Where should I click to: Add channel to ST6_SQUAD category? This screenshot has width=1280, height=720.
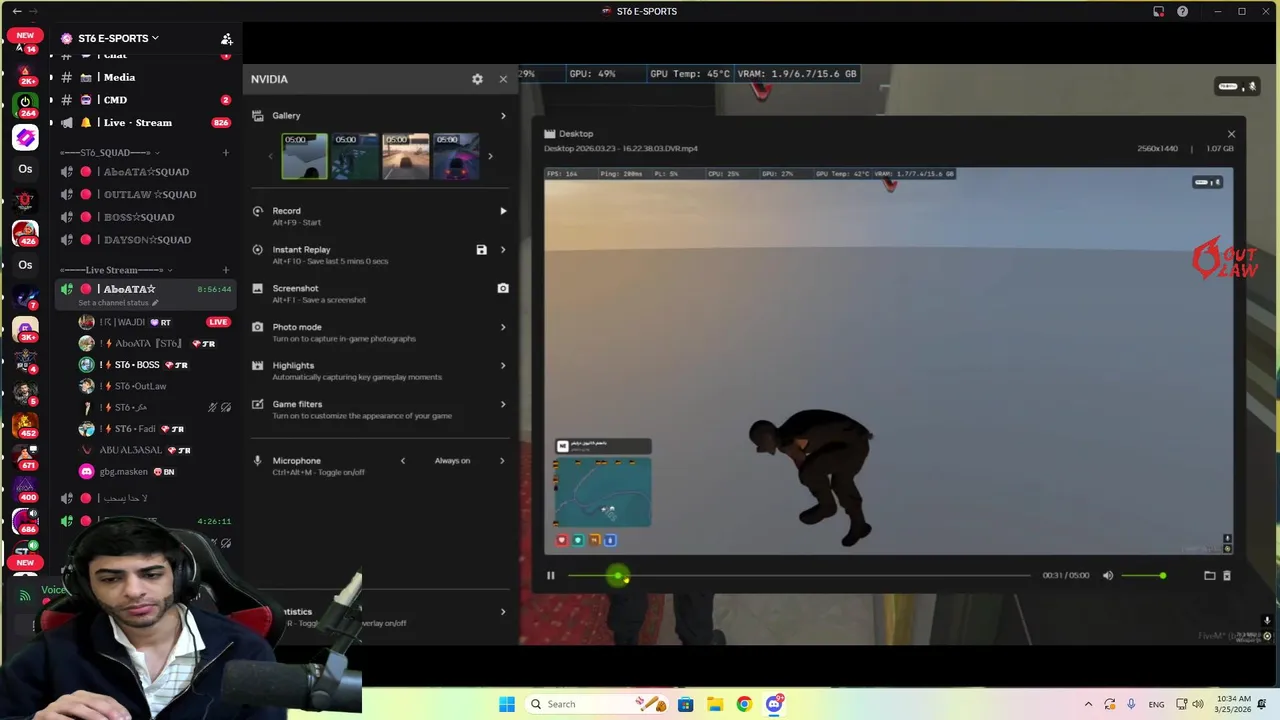click(226, 153)
